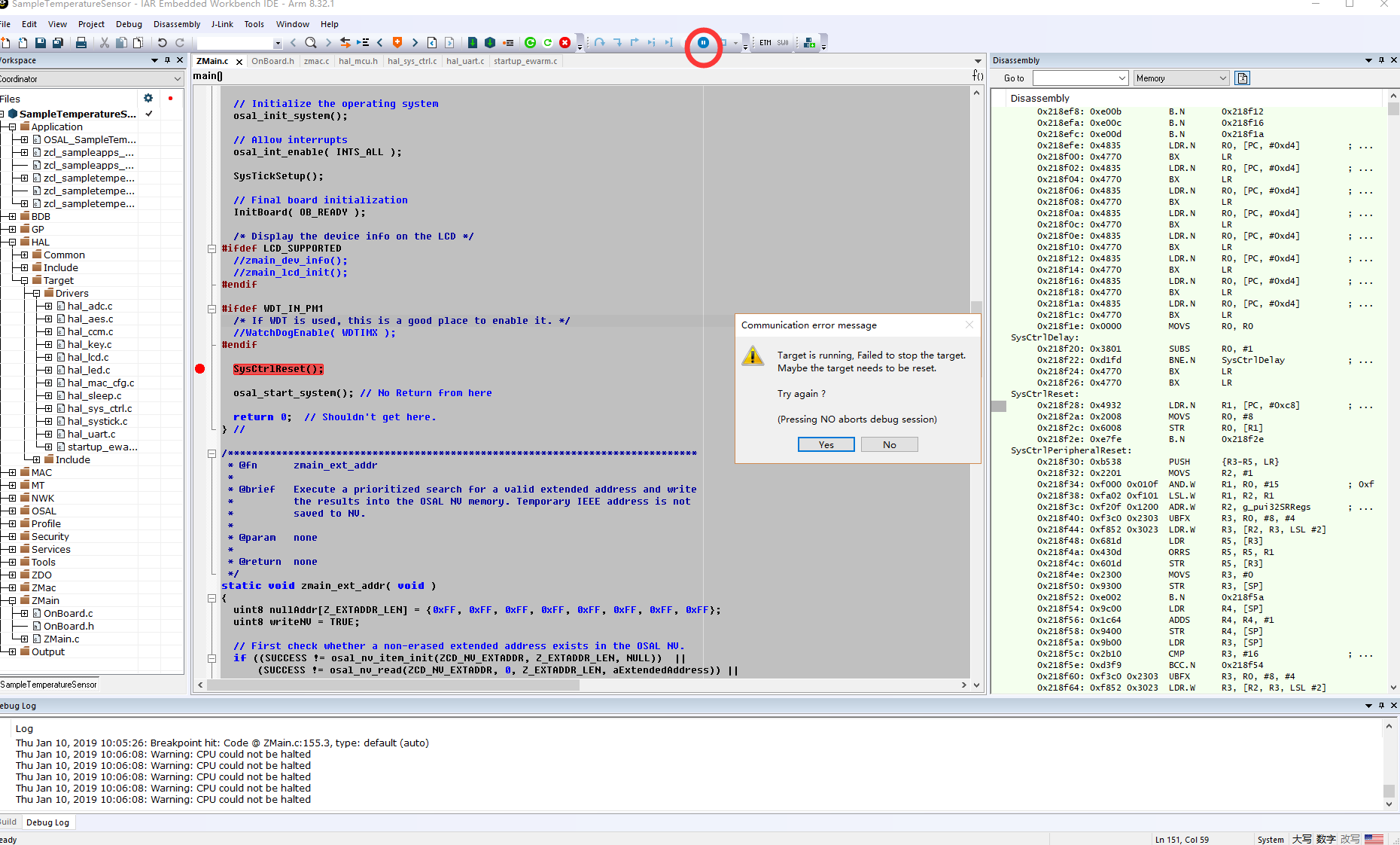Viewport: 1400px width, 845px height.
Task: Collapse the Application tree folder
Action: click(13, 127)
